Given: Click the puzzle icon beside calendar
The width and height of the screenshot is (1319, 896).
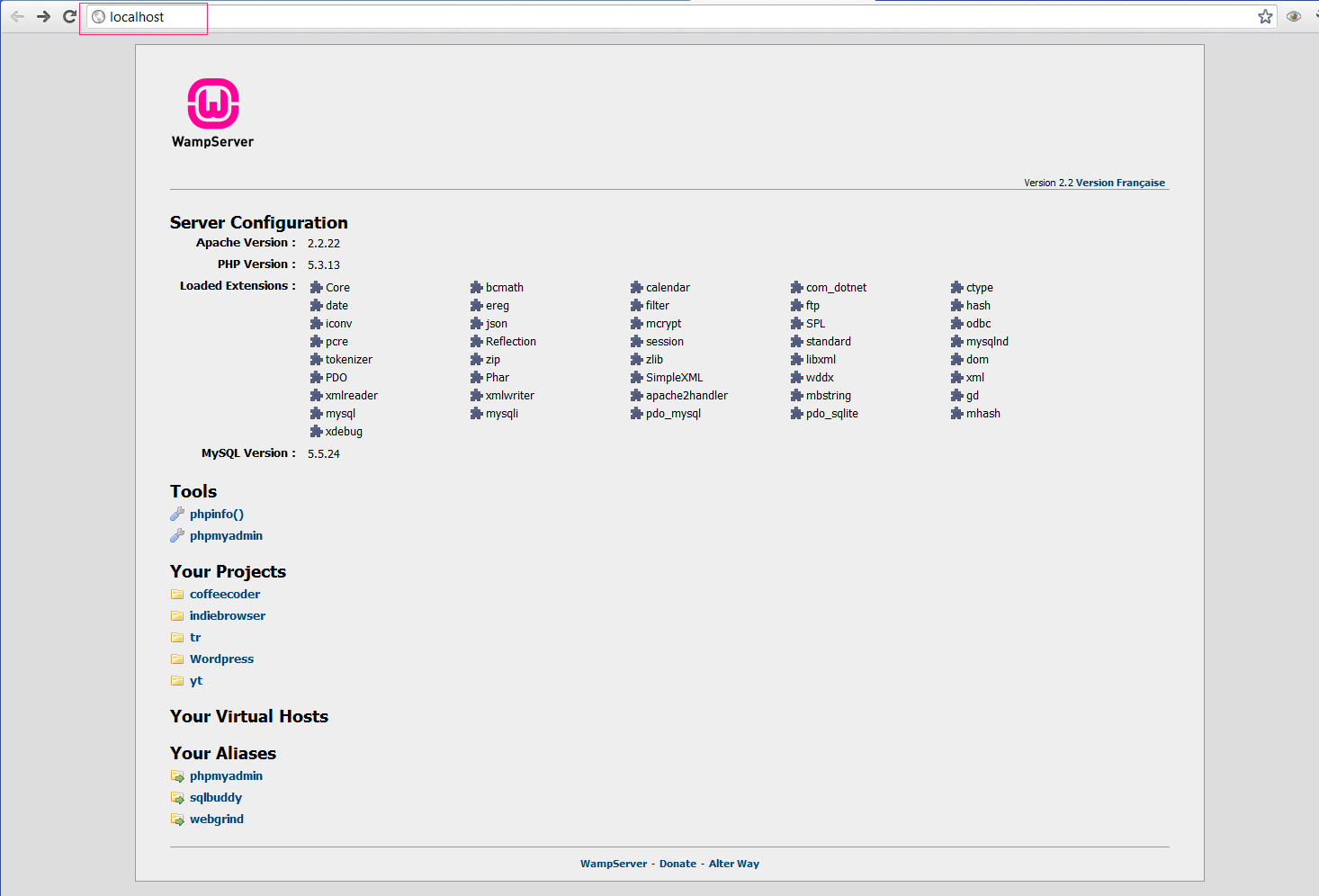Looking at the screenshot, I should [636, 288].
